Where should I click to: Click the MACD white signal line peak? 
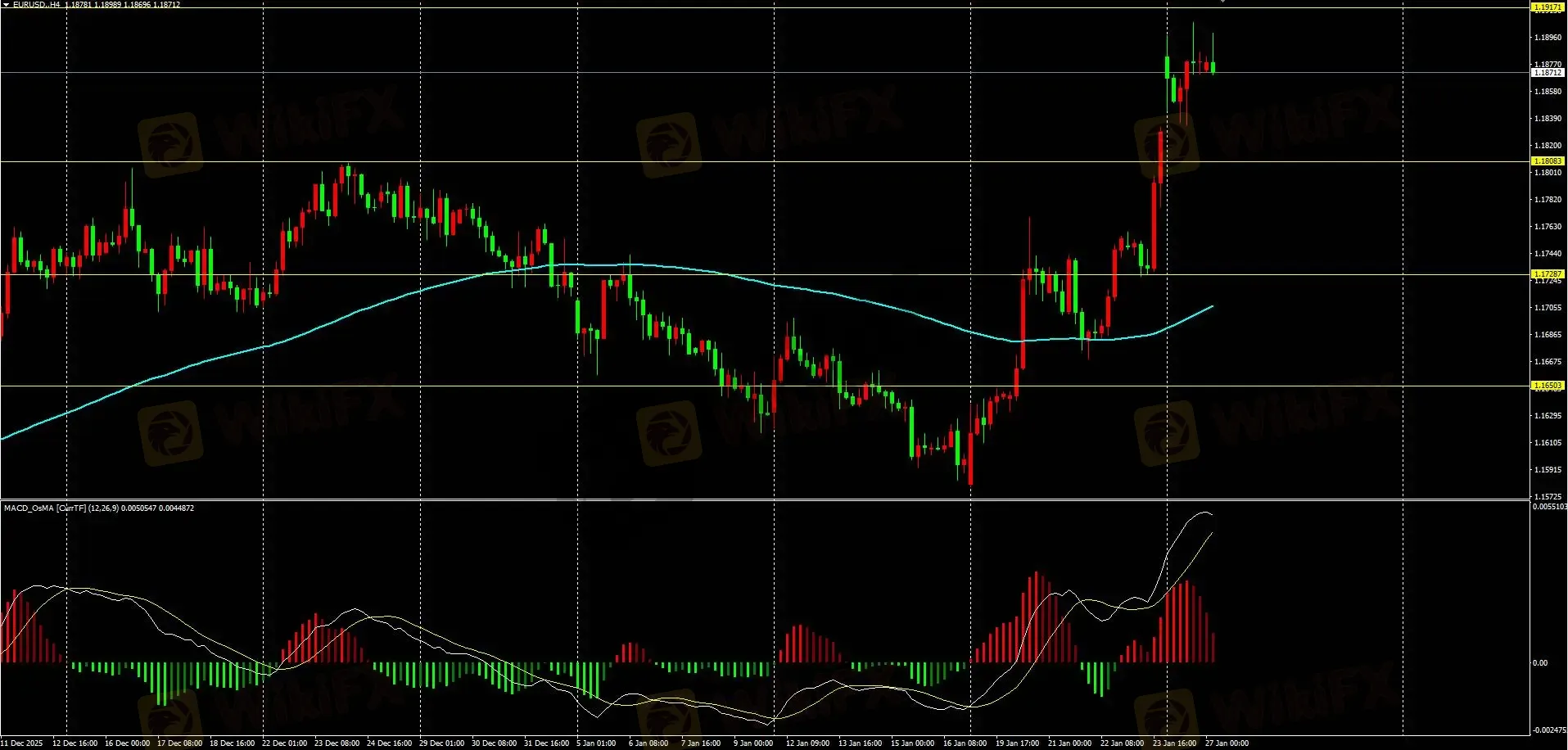[x=1205, y=513]
